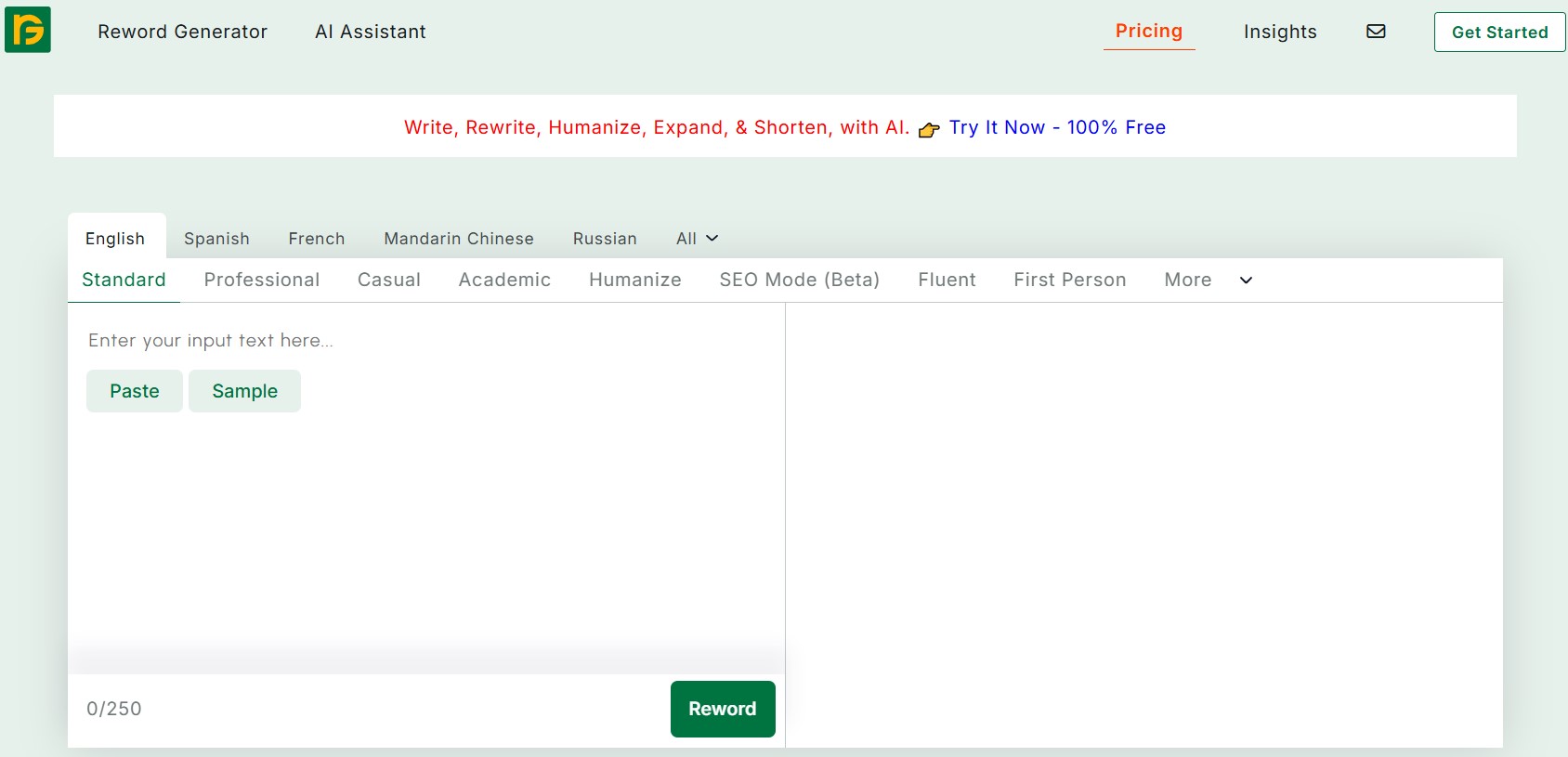This screenshot has width=1568, height=757.
Task: Open AI Assistant nav link
Action: (x=371, y=32)
